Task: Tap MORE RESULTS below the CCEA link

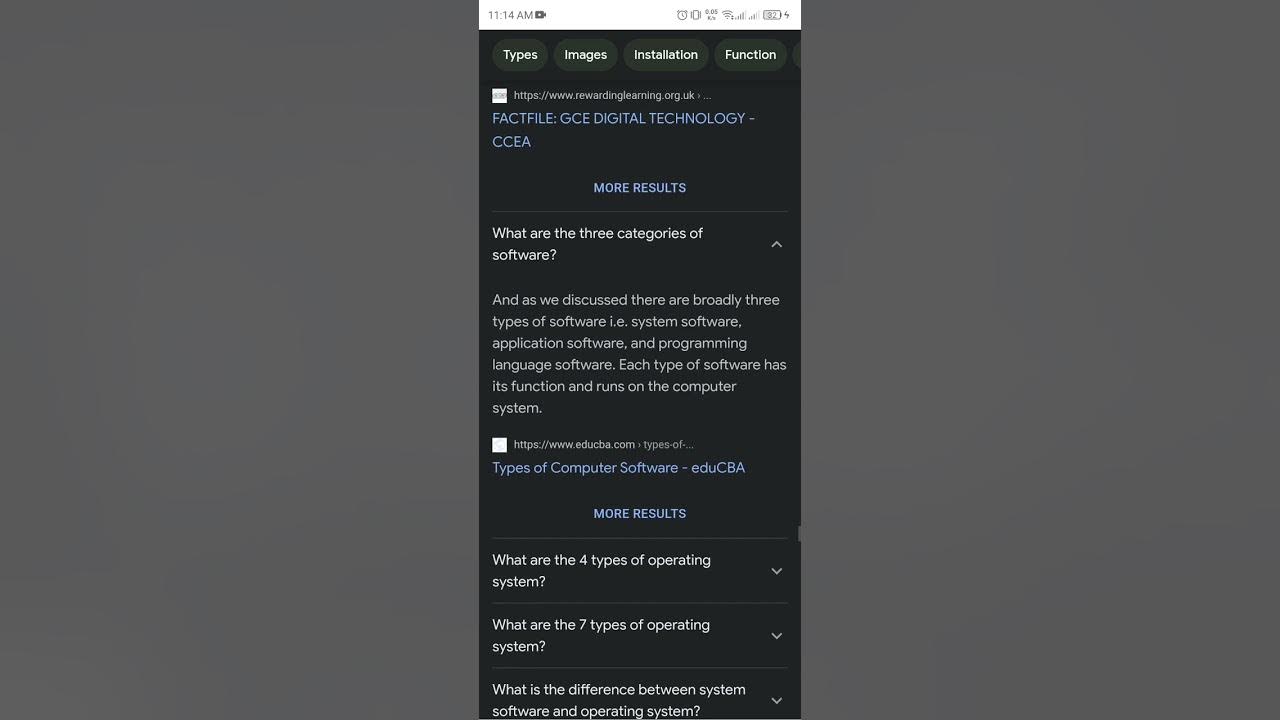Action: click(x=640, y=188)
